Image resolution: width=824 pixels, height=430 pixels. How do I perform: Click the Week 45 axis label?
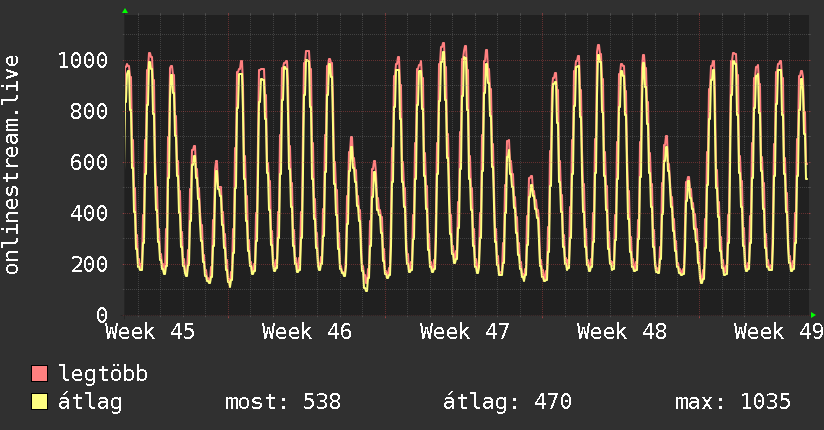tap(150, 331)
